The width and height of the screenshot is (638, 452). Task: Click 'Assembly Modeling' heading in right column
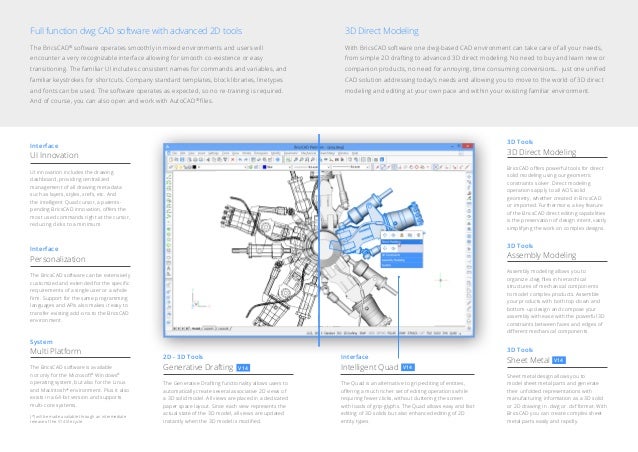541,255
